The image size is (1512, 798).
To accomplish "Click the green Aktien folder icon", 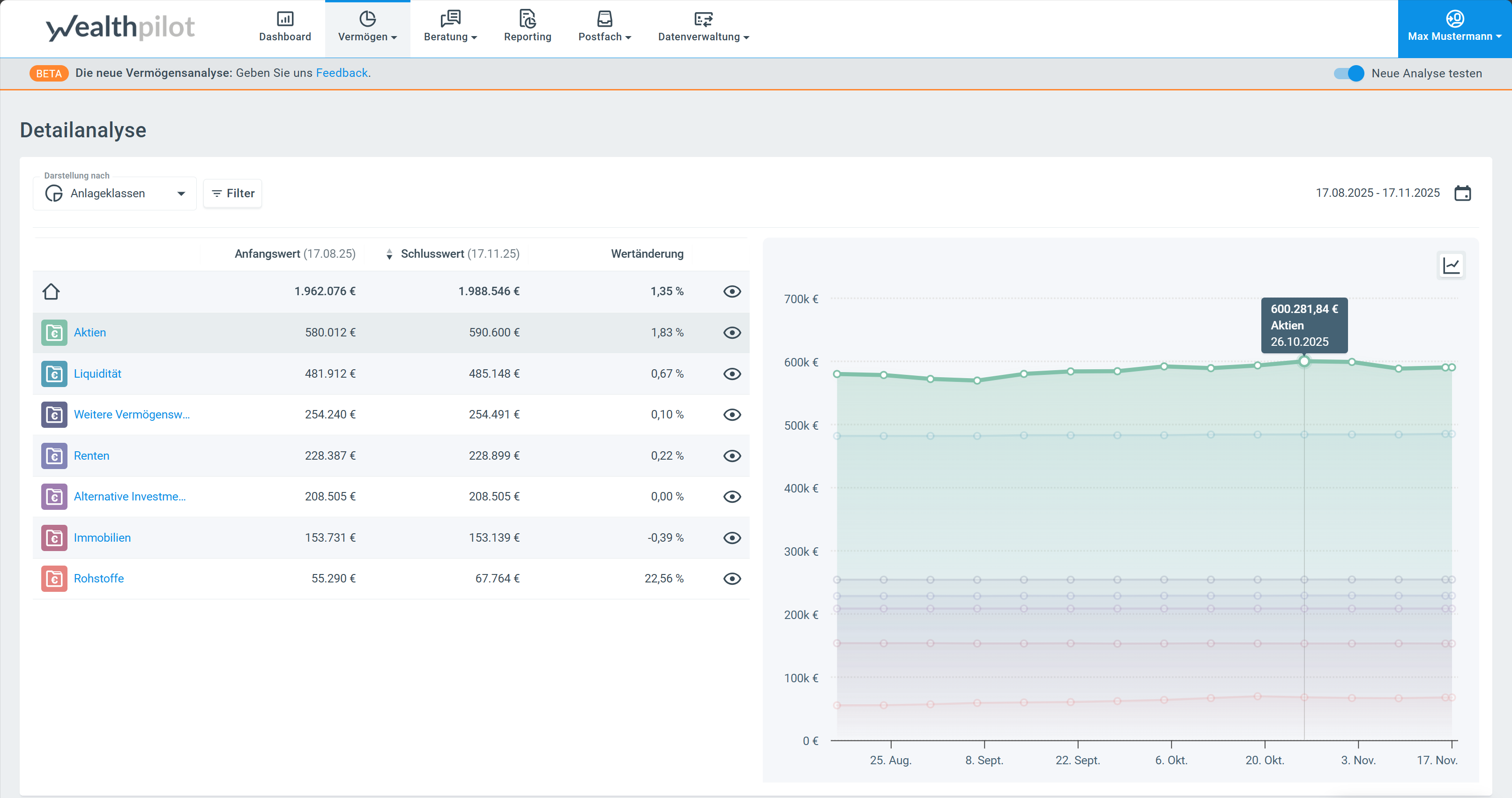I will point(54,333).
